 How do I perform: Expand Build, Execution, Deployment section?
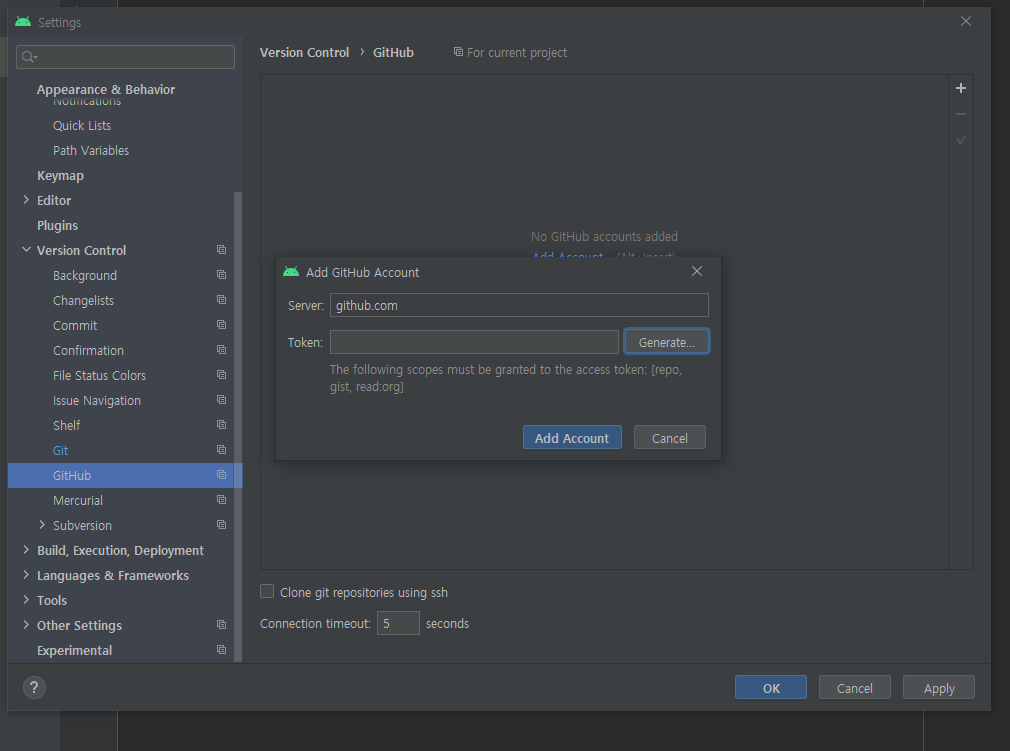coord(26,550)
